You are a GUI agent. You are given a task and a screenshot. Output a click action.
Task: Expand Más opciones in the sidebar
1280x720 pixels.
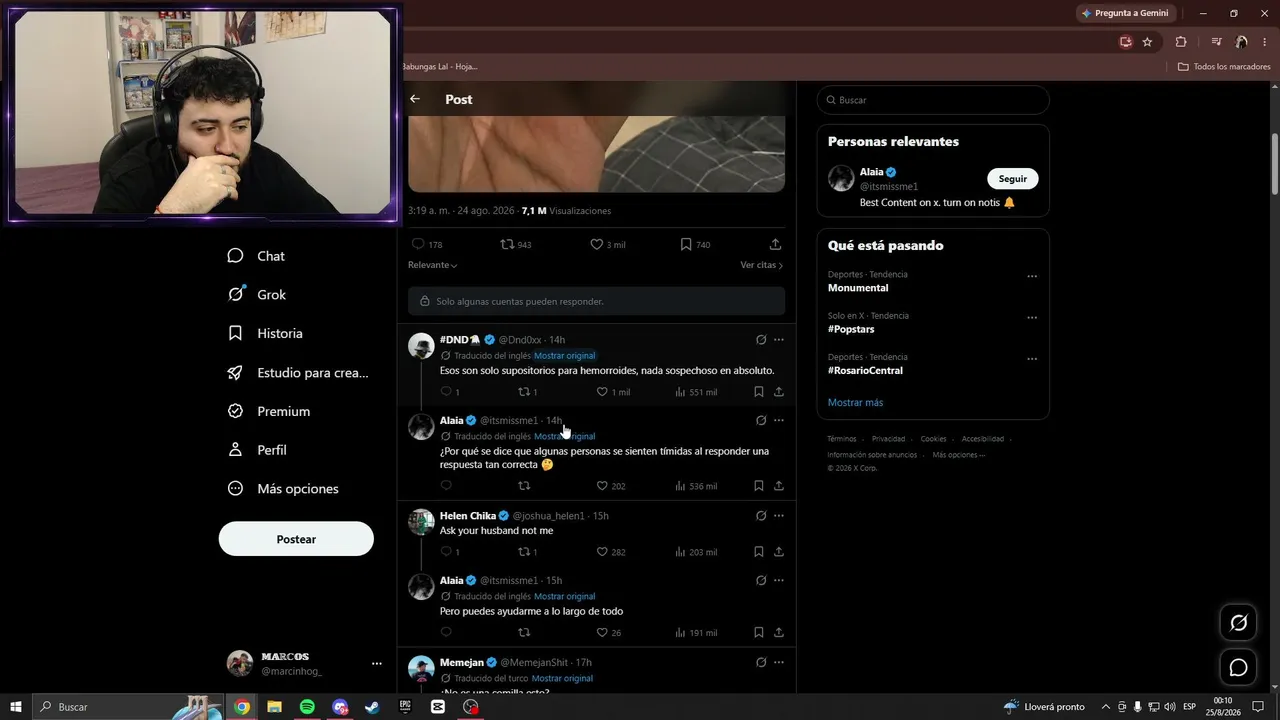pos(283,489)
